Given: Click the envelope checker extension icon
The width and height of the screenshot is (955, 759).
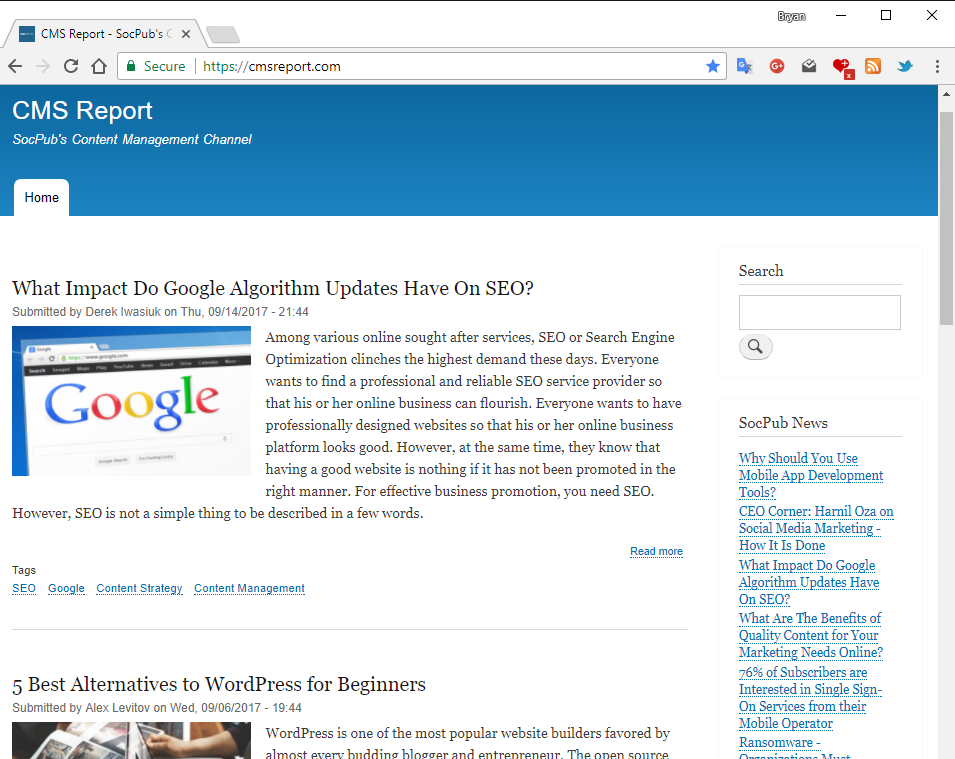Looking at the screenshot, I should coord(809,66).
